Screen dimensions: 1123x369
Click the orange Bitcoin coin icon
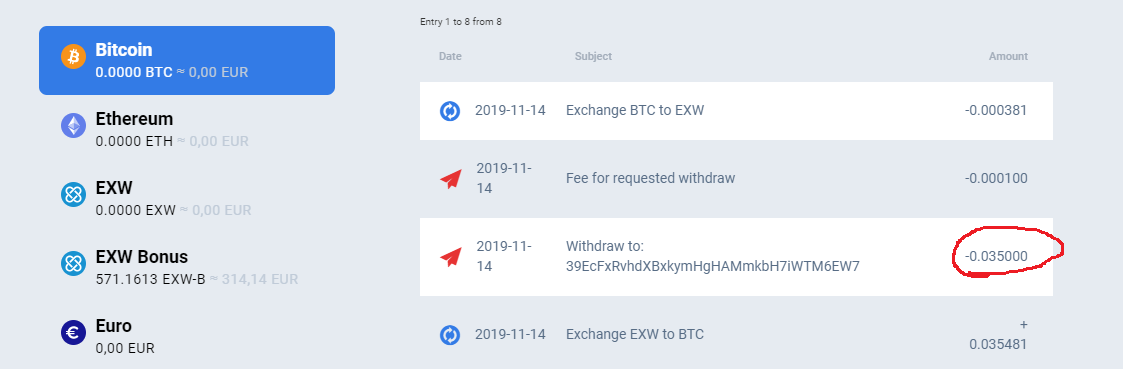click(73, 56)
